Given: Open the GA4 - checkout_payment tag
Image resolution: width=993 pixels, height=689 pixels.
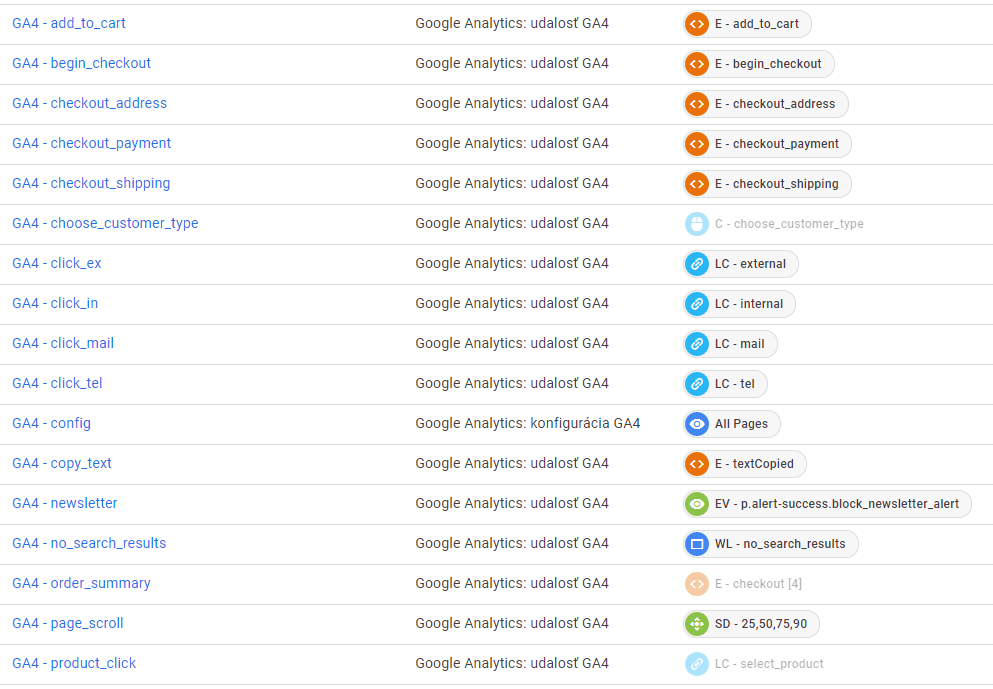Looking at the screenshot, I should coord(92,143).
